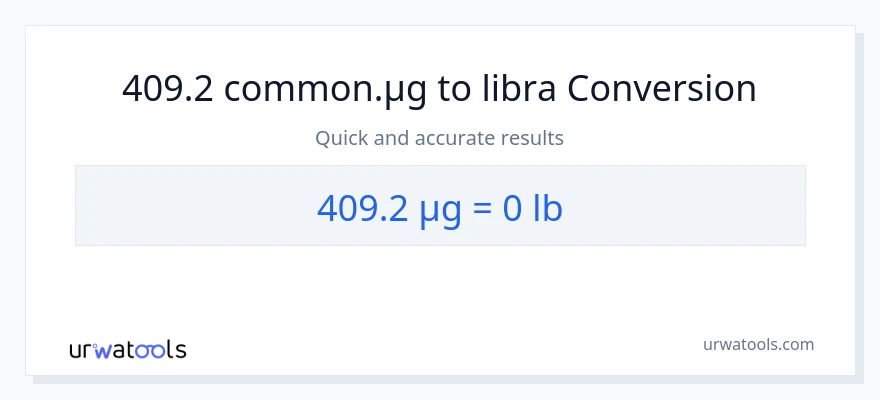Select the 'Quick and accurate results' subtitle

click(x=439, y=138)
